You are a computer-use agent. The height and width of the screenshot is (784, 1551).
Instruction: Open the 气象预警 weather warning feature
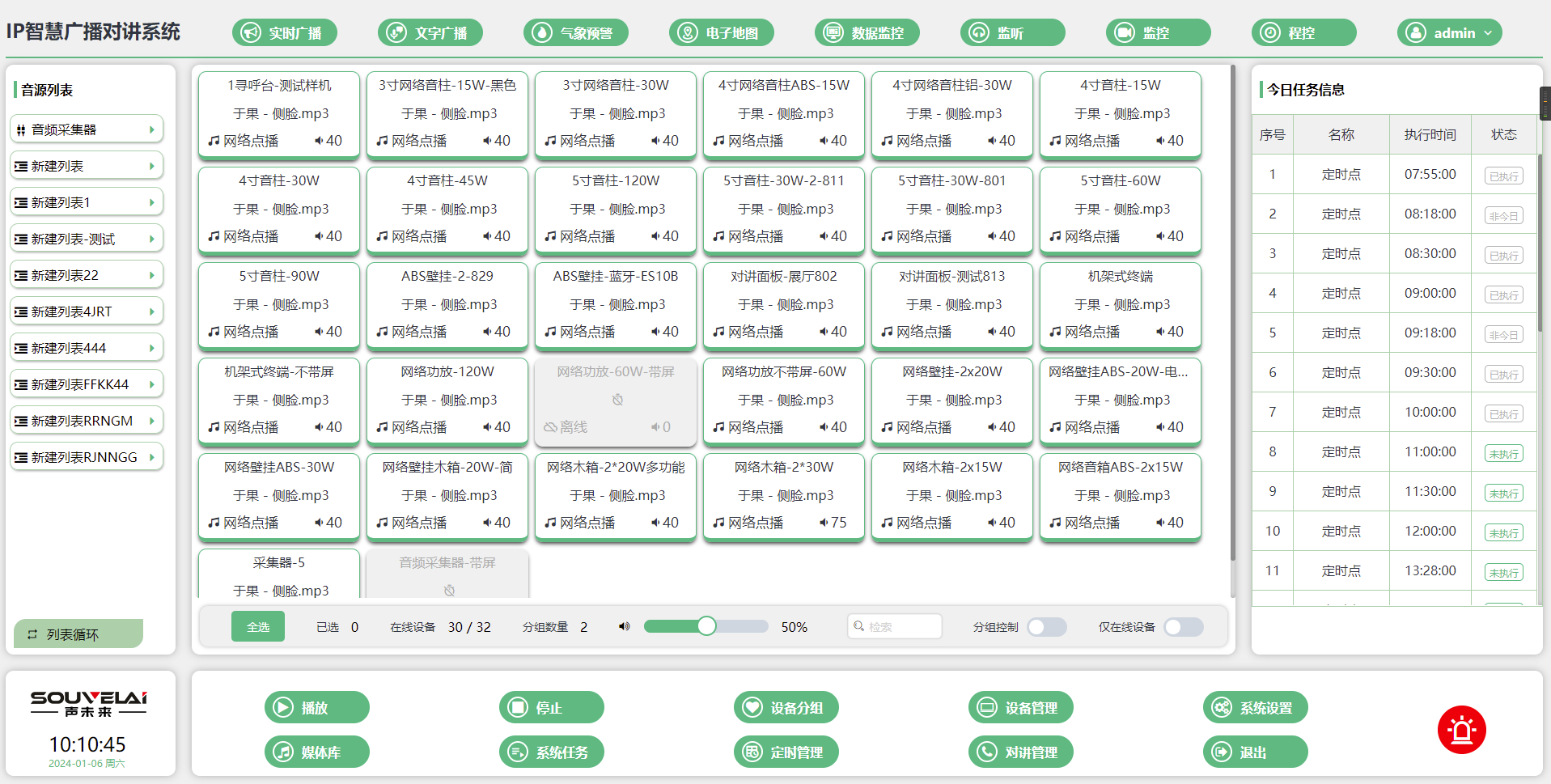pos(575,32)
